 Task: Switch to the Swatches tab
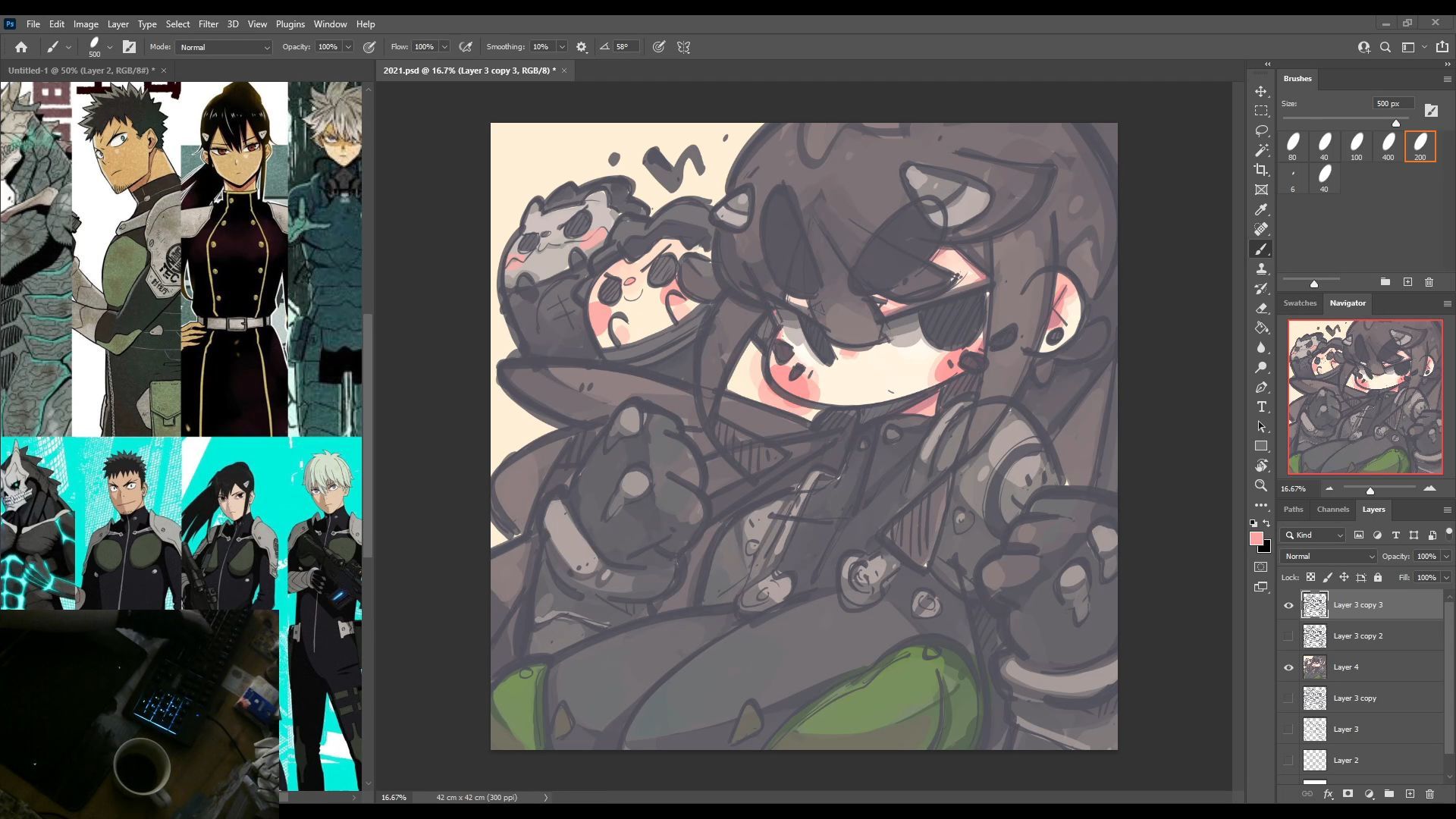click(1300, 303)
